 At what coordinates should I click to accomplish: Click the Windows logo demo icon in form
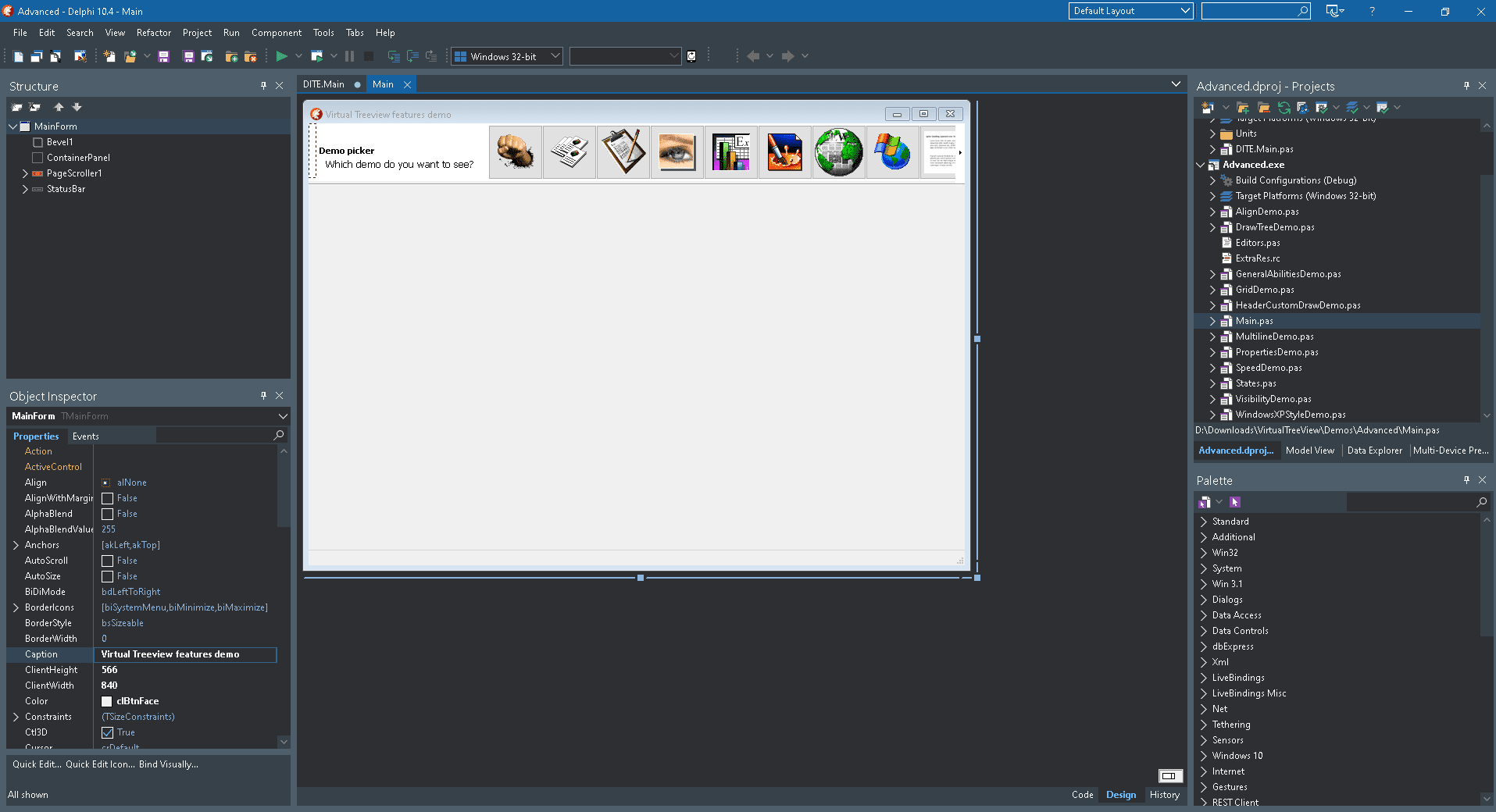[893, 152]
